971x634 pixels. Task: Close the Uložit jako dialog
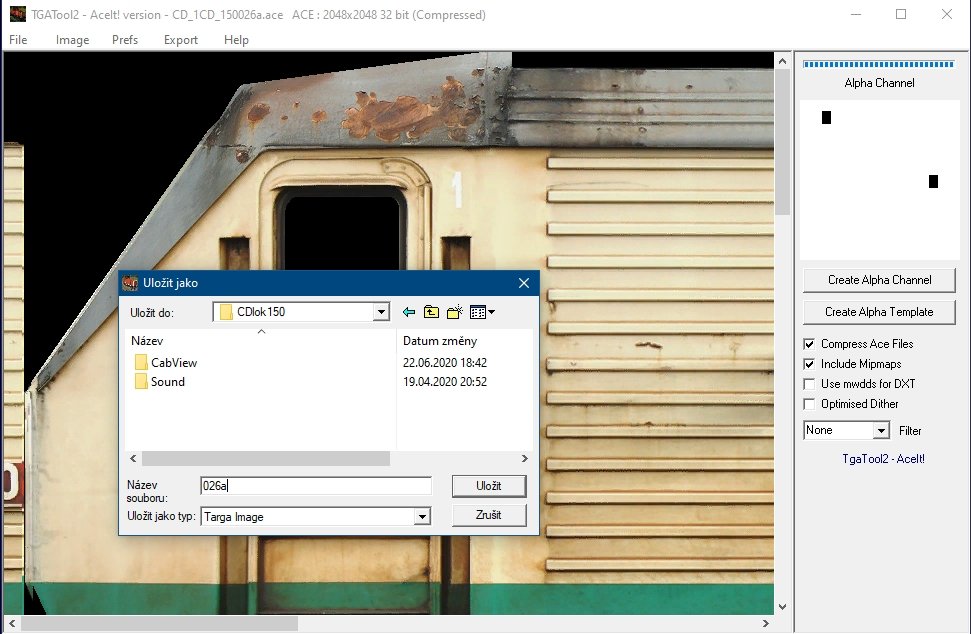click(x=523, y=283)
